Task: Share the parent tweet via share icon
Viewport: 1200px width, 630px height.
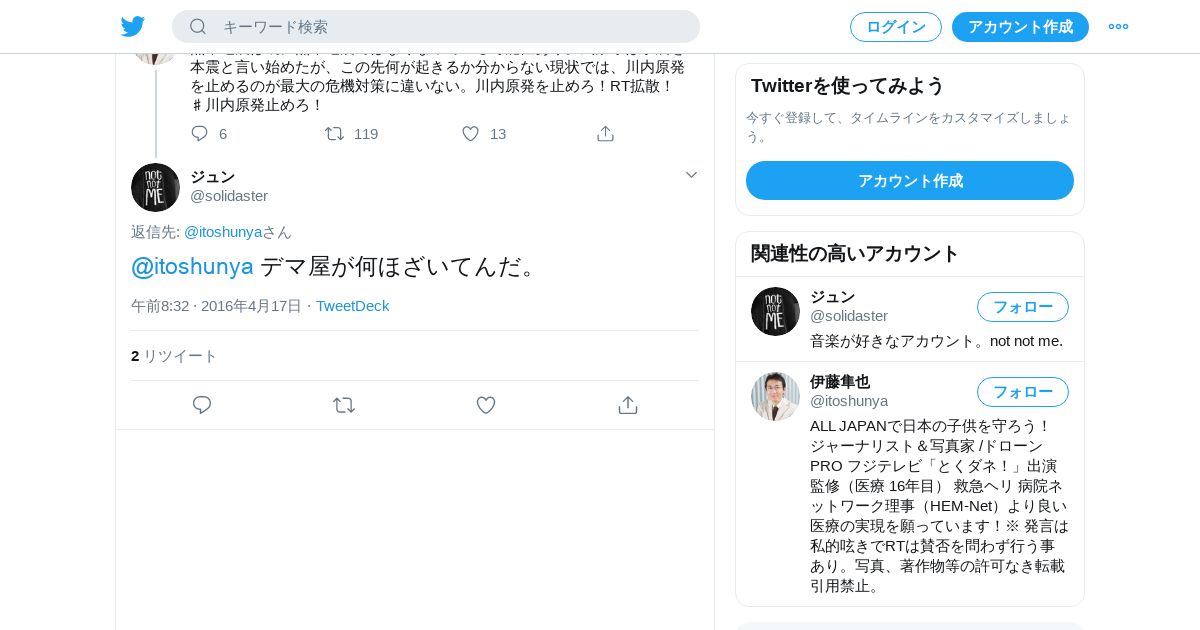Action: 605,133
